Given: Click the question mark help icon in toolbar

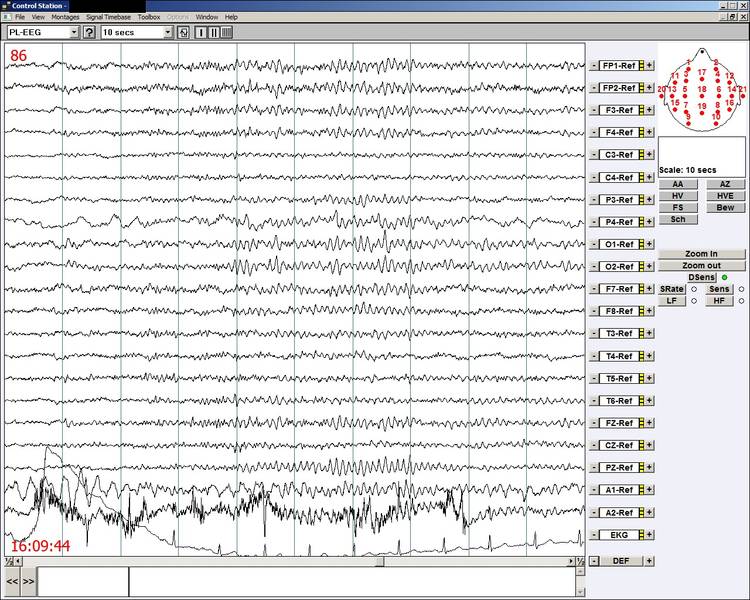Looking at the screenshot, I should pyautogui.click(x=89, y=32).
